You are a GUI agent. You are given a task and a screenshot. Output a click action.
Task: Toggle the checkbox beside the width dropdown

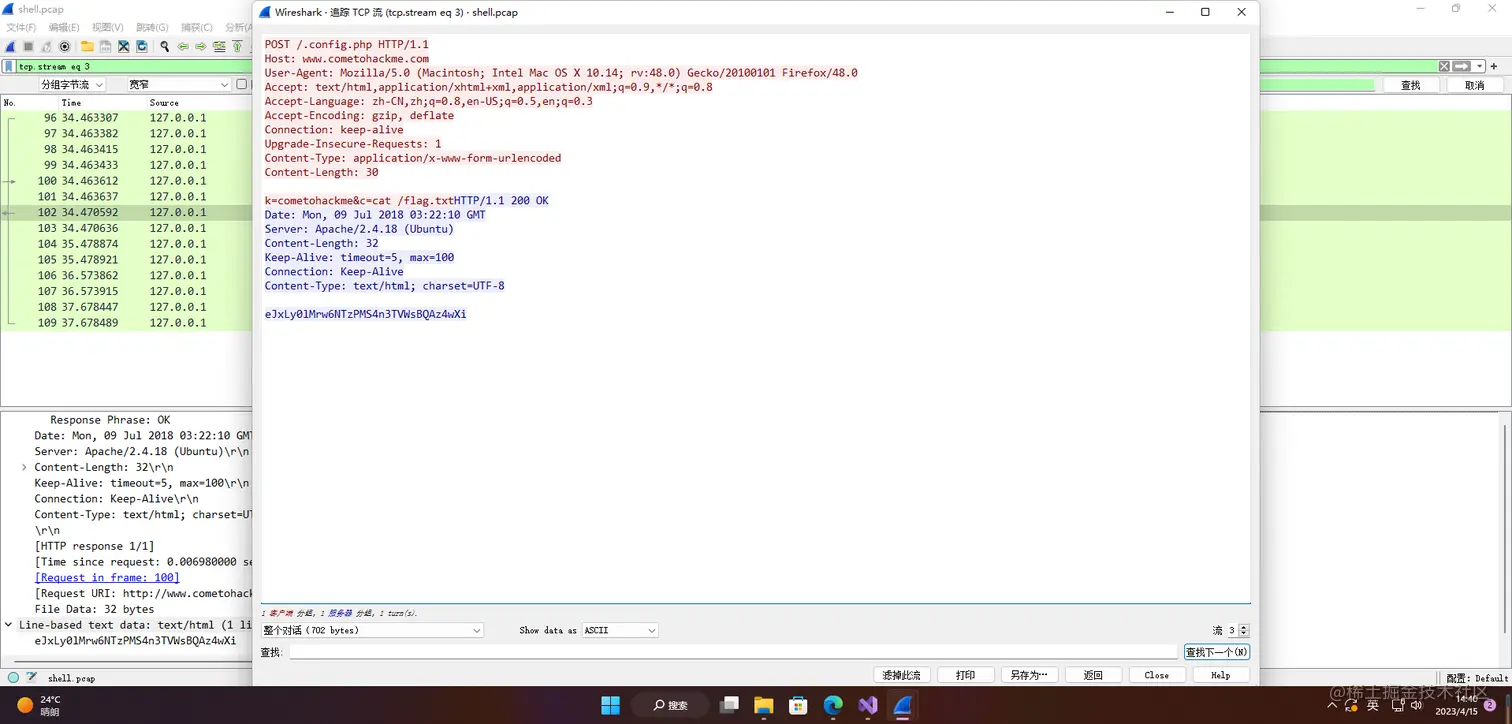[241, 85]
